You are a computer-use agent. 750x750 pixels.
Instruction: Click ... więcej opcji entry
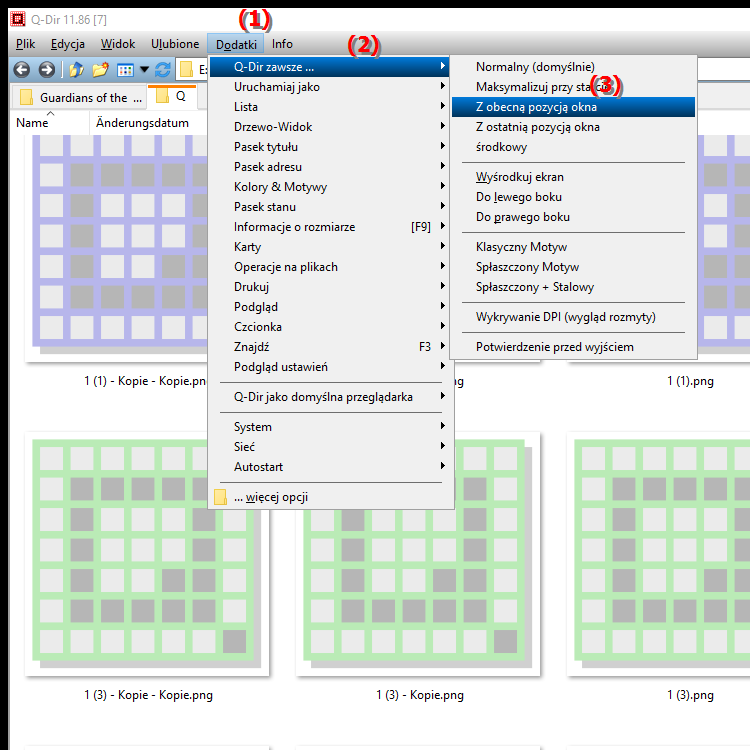pos(330,497)
